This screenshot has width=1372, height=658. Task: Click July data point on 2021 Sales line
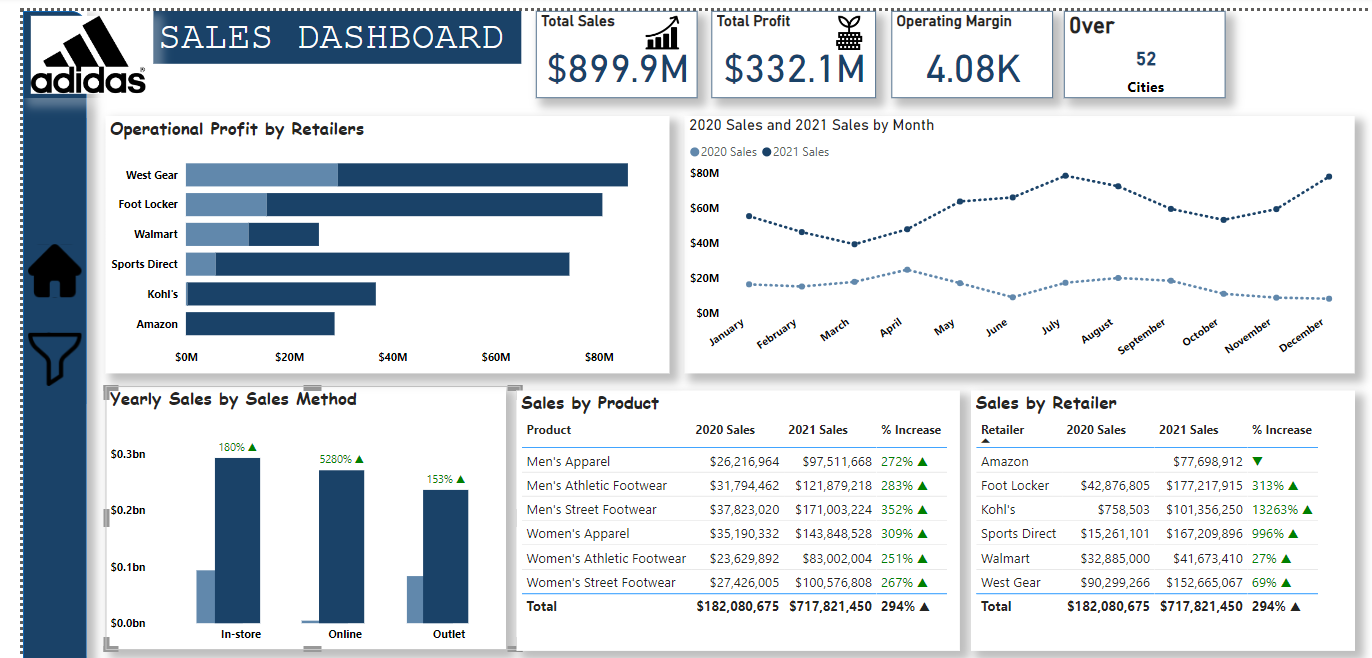point(1065,176)
